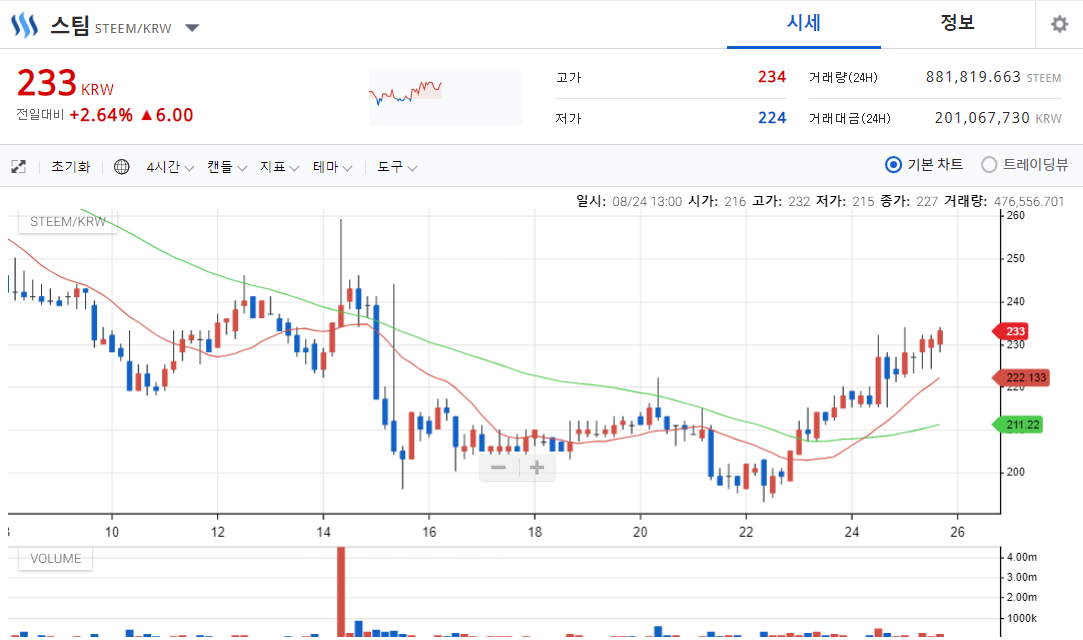
Task: Click the 24H volume 881,819.663 value
Action: [x=973, y=77]
